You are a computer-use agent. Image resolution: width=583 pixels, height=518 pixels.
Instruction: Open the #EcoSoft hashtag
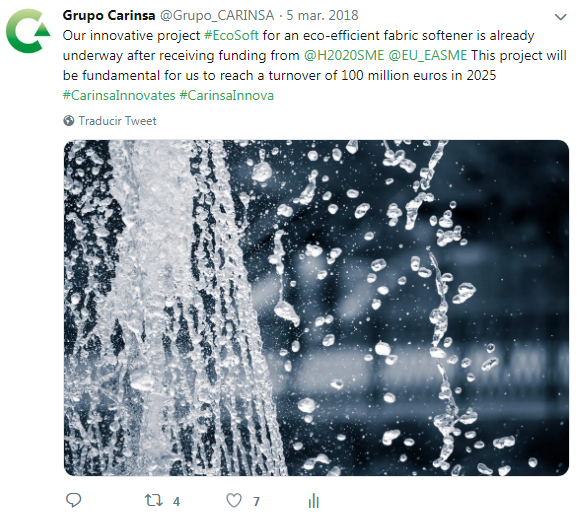pyautogui.click(x=231, y=36)
